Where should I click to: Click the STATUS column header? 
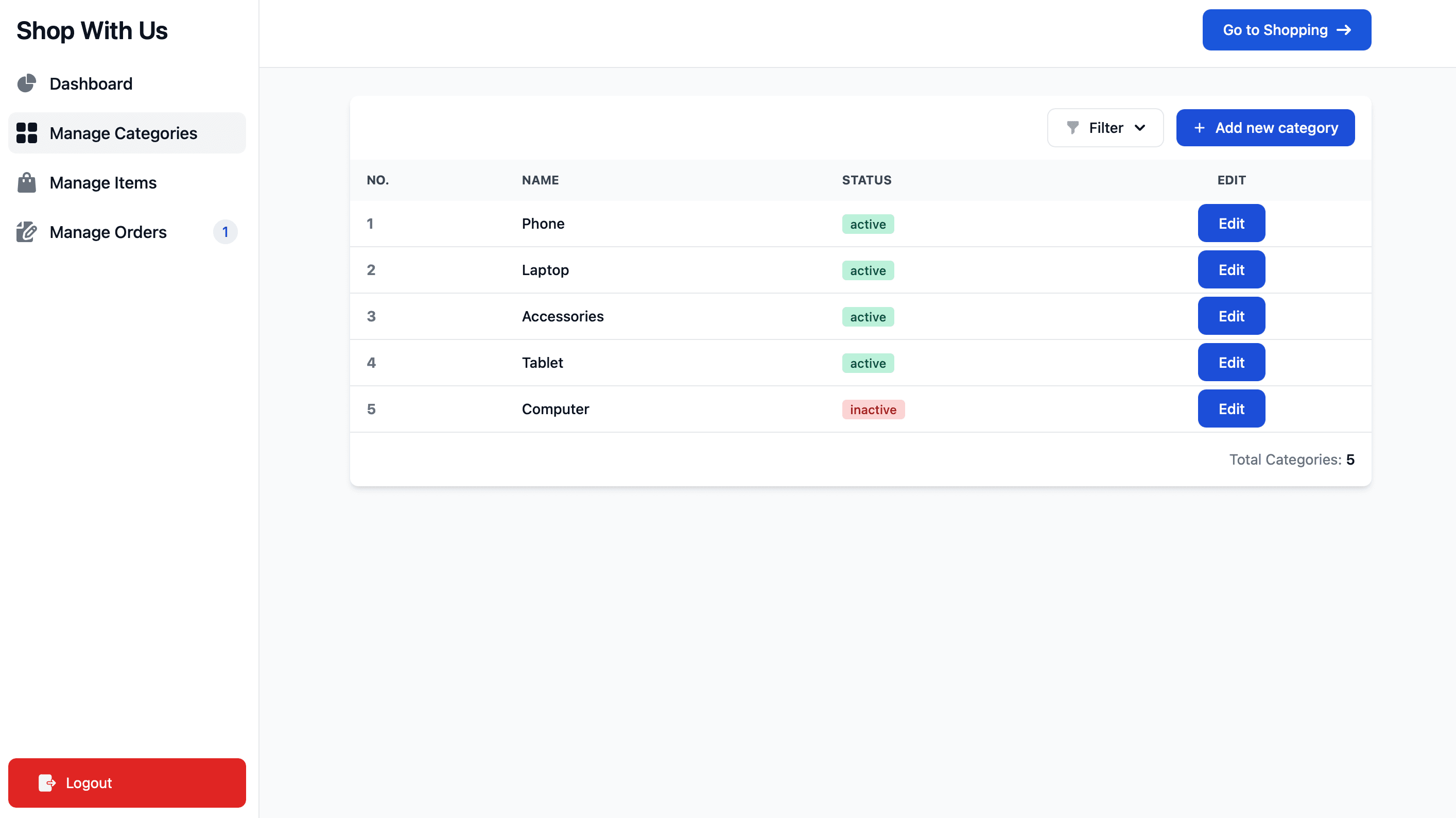tap(866, 180)
